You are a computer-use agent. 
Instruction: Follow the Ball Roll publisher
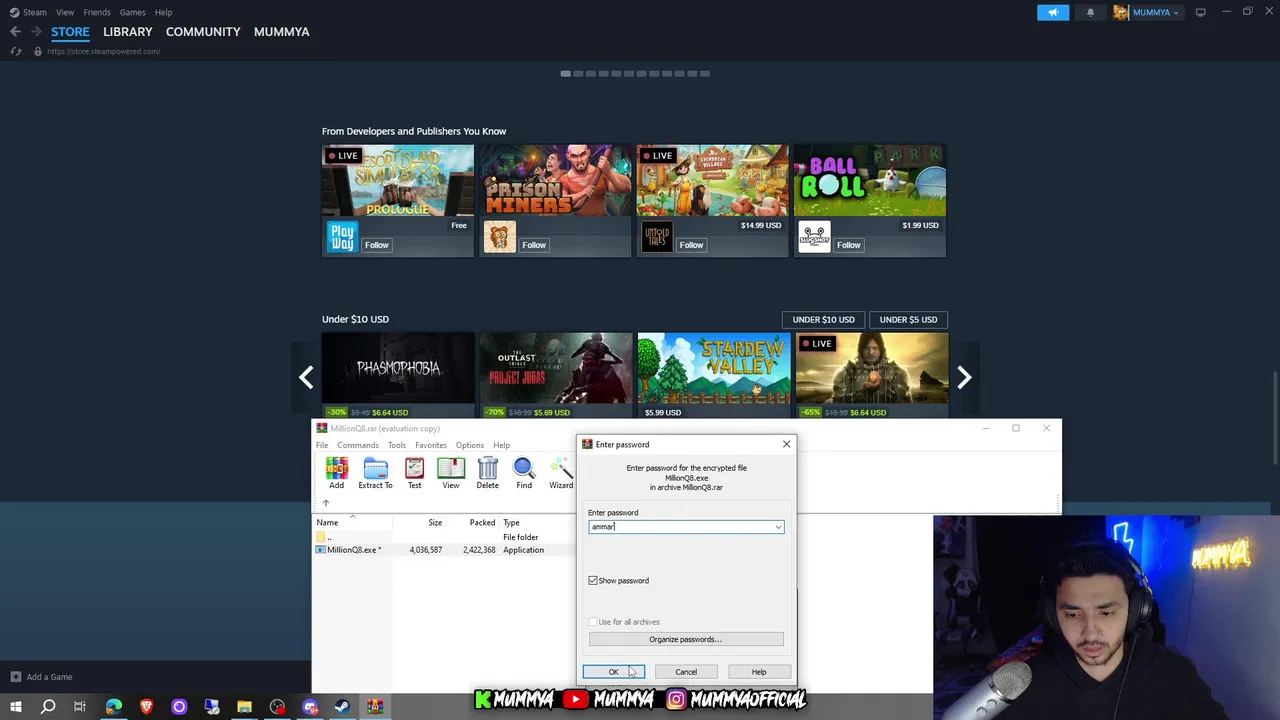click(x=849, y=245)
